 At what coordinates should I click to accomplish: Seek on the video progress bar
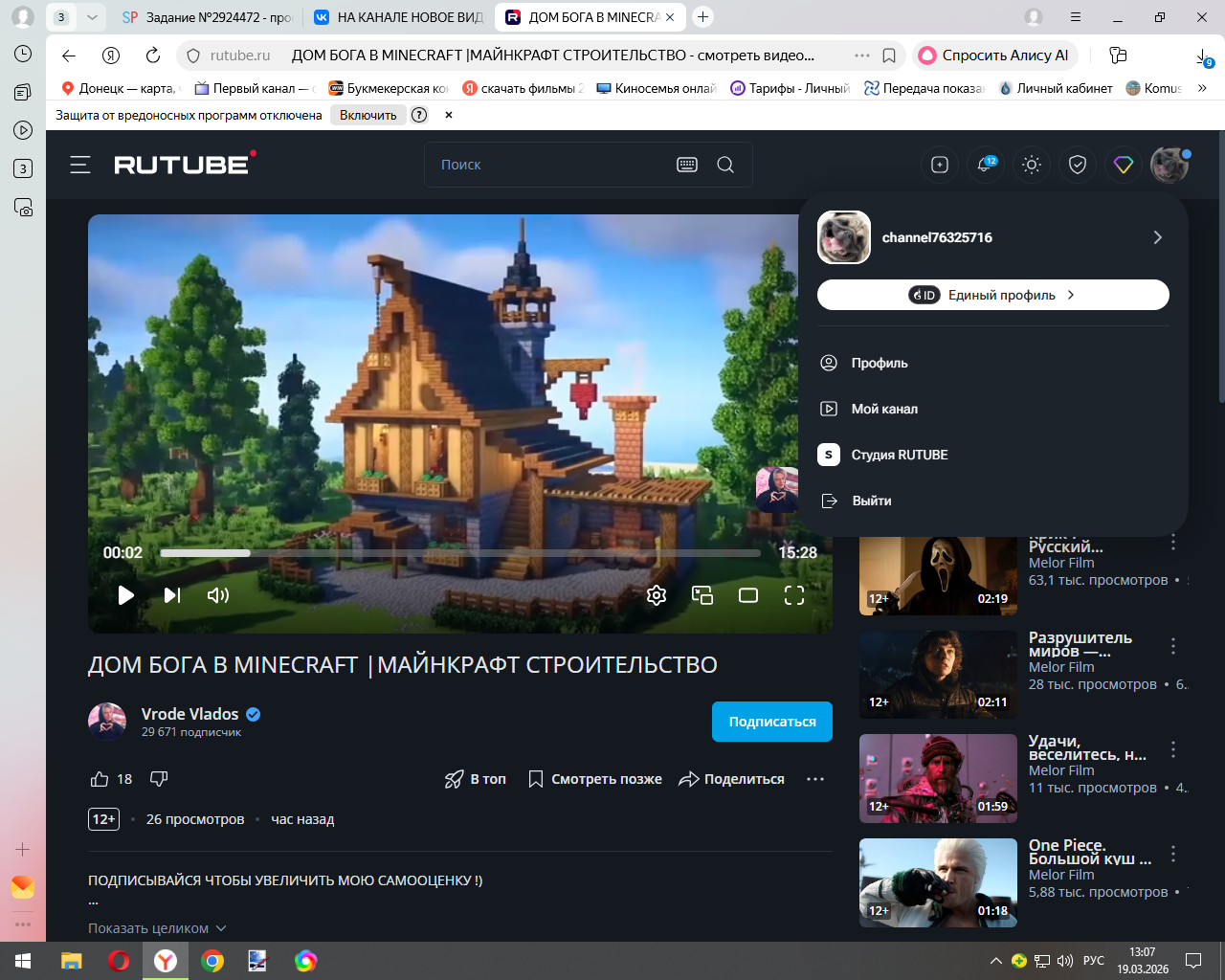tap(460, 553)
